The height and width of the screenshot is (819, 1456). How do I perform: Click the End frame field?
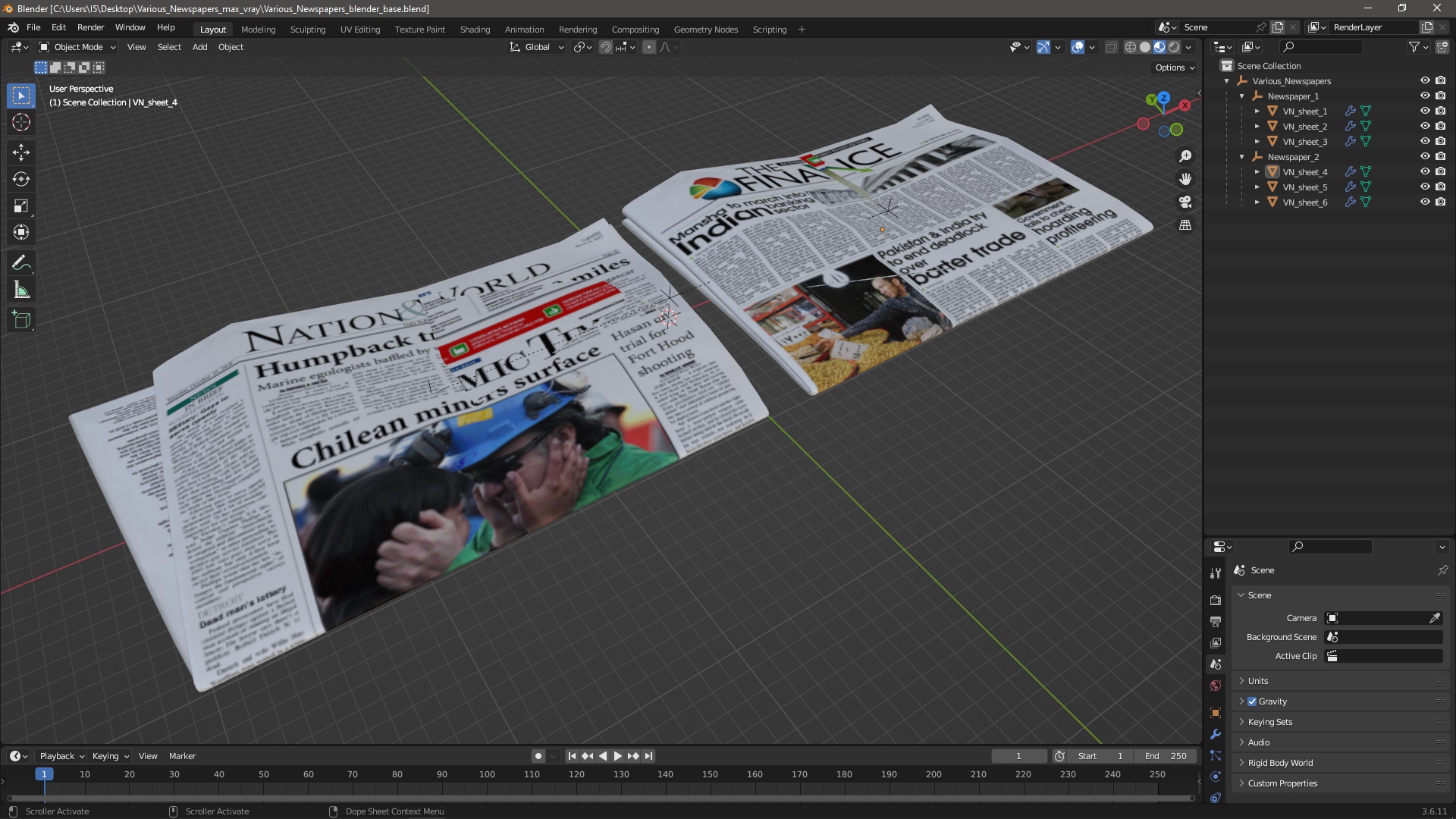coord(1166,756)
